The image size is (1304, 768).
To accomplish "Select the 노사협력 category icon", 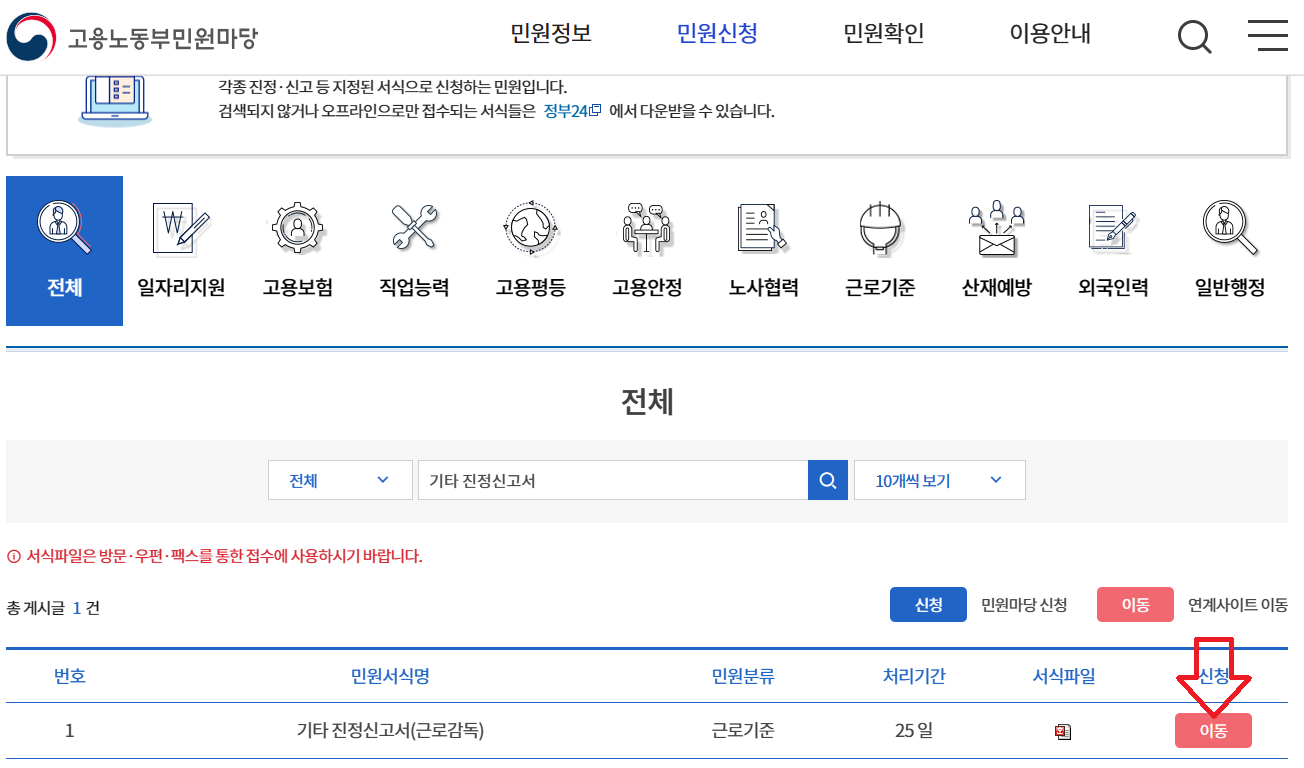I will (x=762, y=245).
